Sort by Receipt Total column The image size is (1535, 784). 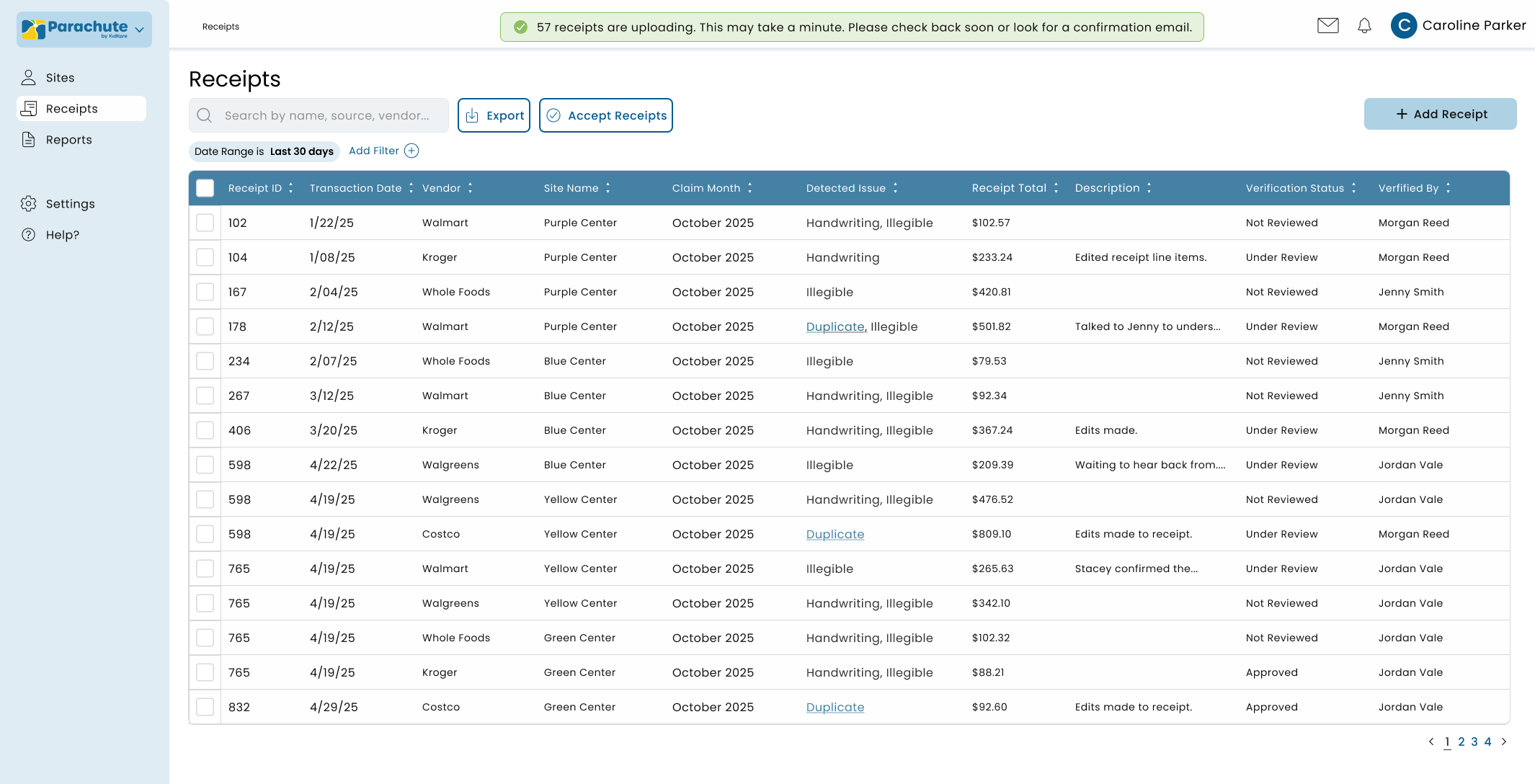pyautogui.click(x=1056, y=188)
